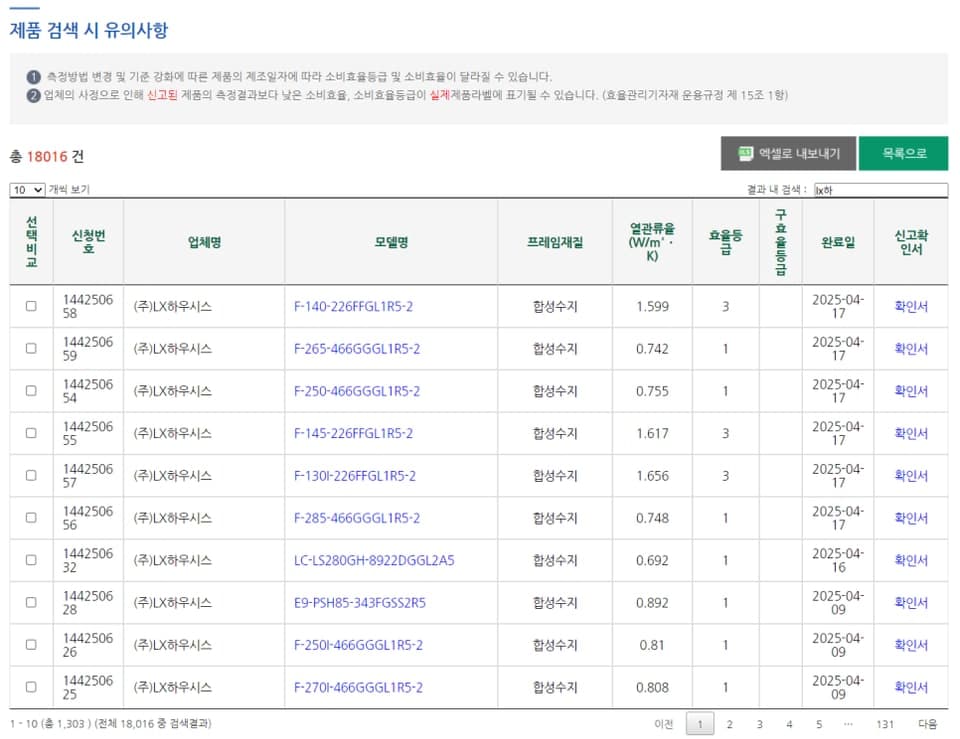The width and height of the screenshot is (960, 739).
Task: Tick checkbox for model F-265-466GGGL1R5-2
Action: [x=31, y=348]
